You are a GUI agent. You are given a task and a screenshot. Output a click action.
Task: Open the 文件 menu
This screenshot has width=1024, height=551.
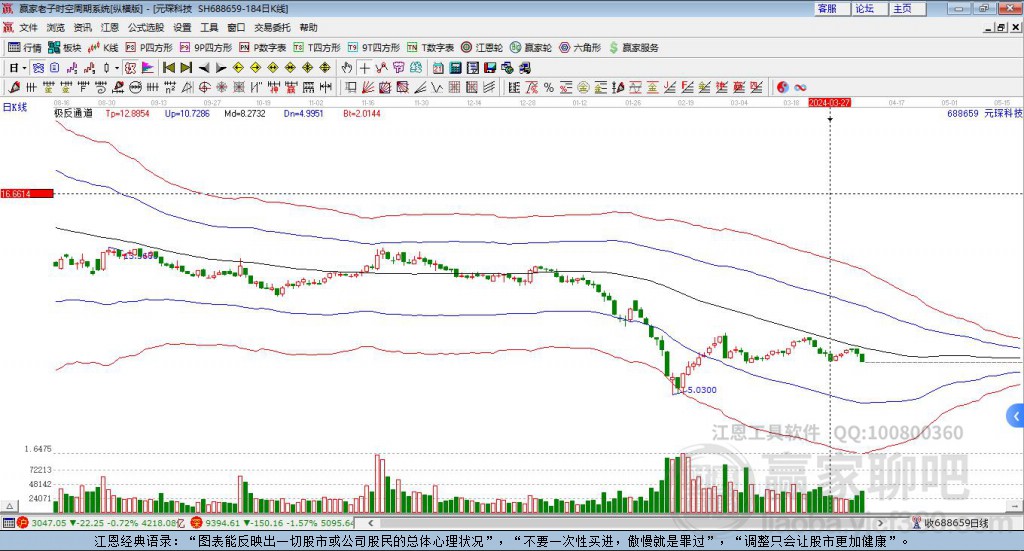tap(28, 27)
